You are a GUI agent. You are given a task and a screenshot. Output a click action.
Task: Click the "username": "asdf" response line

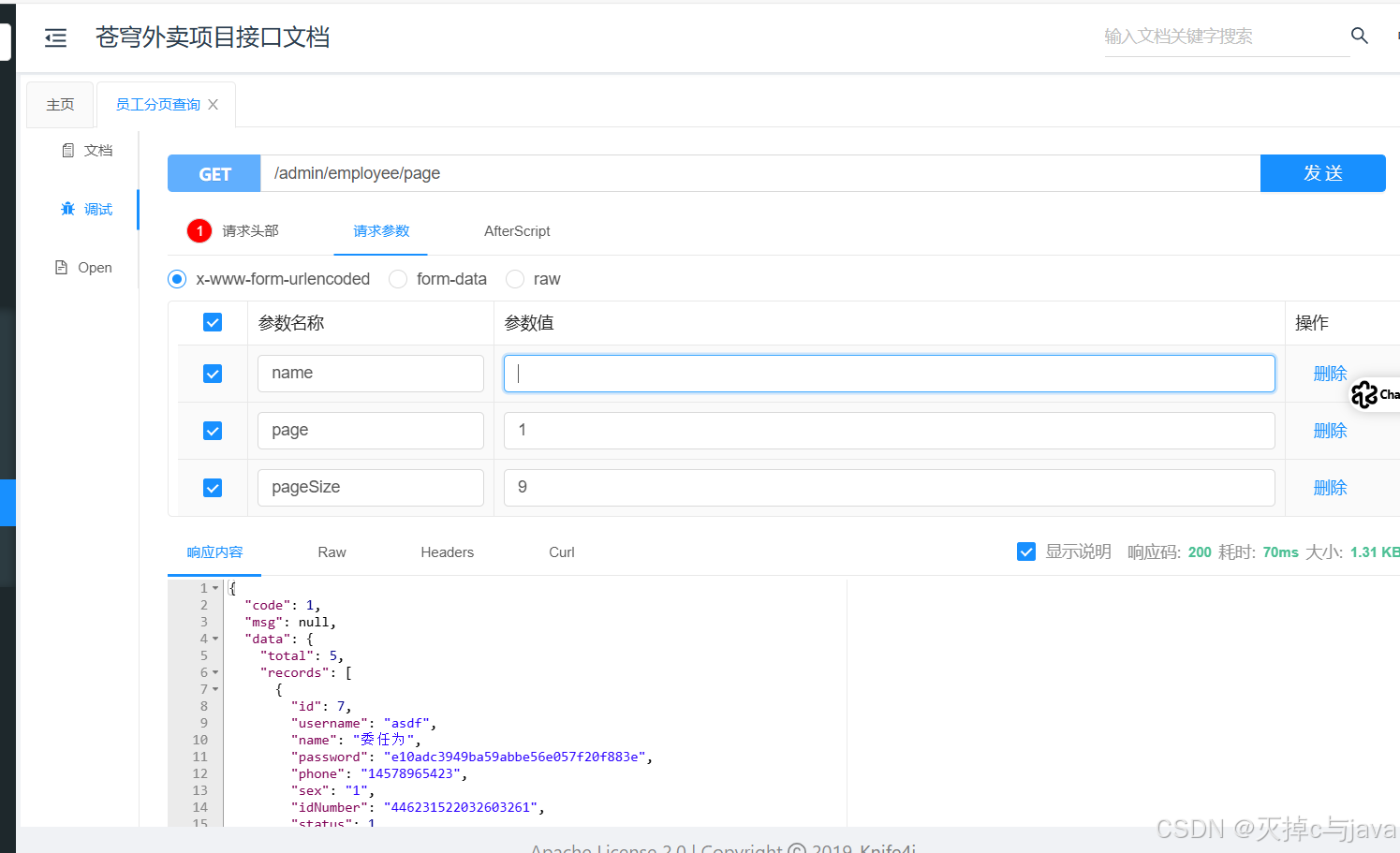click(363, 724)
